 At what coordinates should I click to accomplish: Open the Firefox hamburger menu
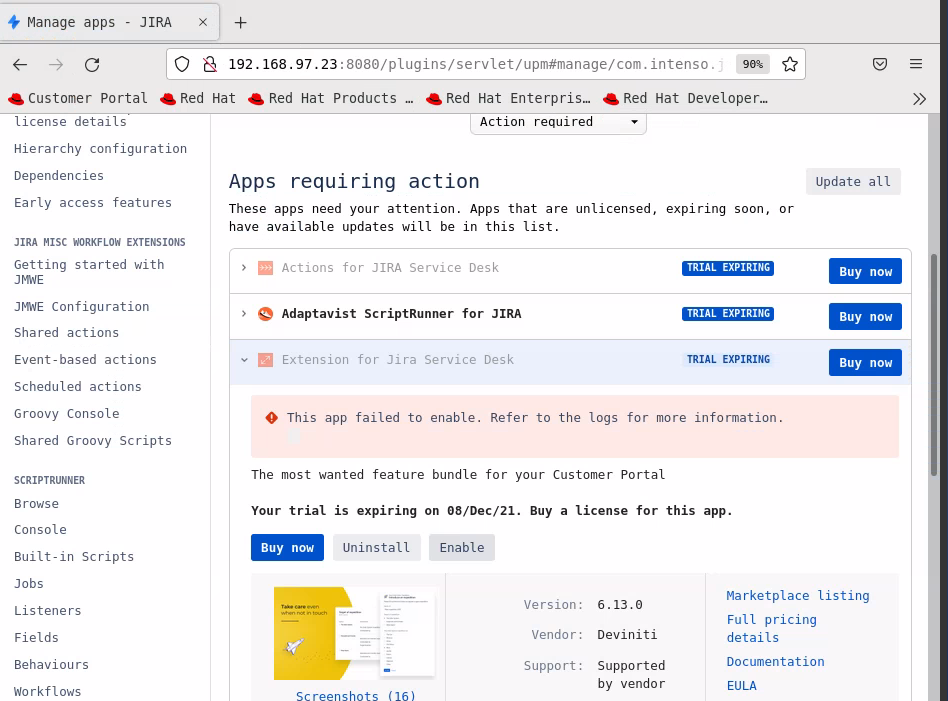[x=916, y=64]
